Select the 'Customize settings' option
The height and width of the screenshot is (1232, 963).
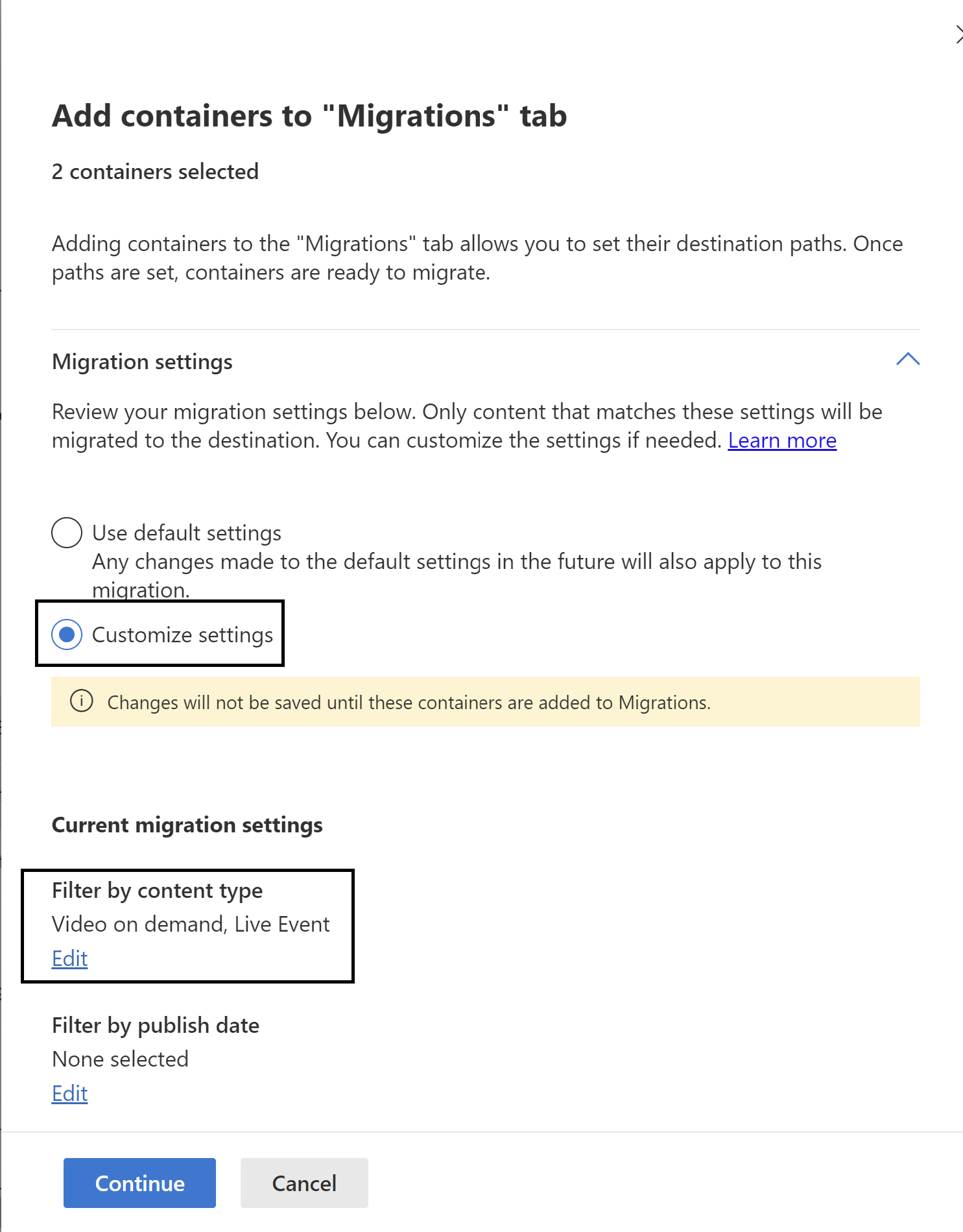(66, 634)
